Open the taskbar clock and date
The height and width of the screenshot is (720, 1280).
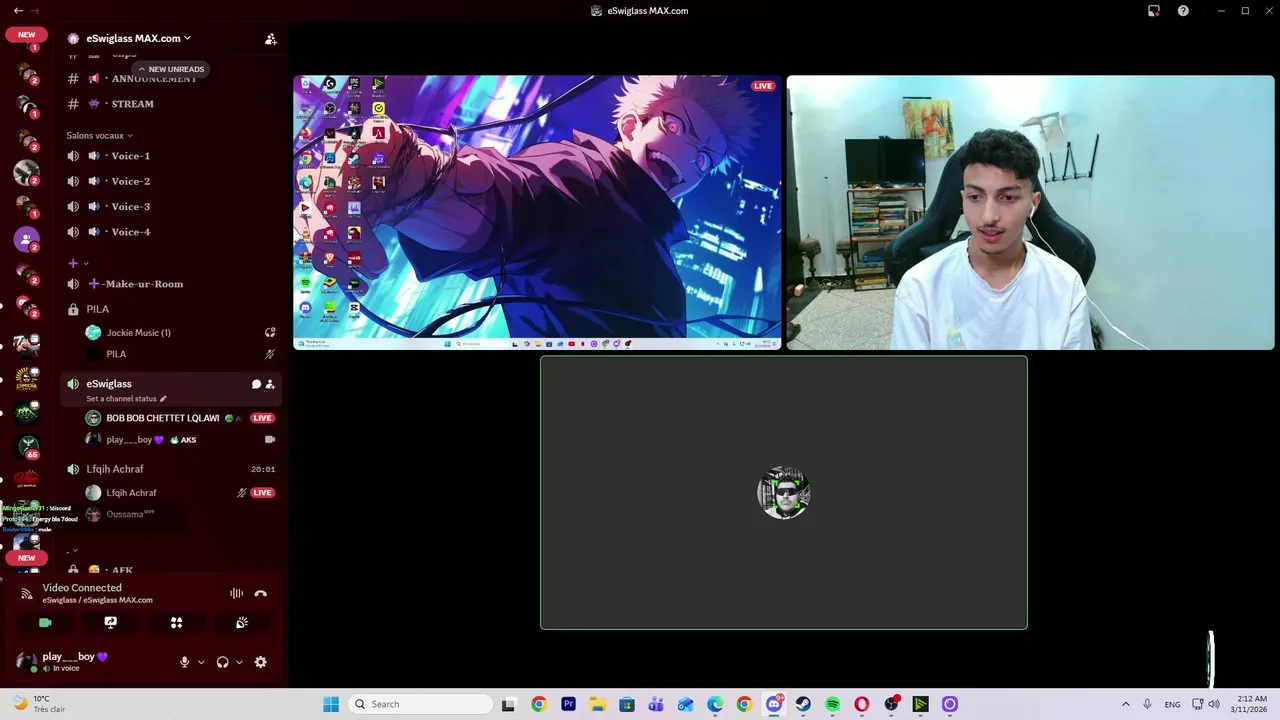click(1251, 704)
